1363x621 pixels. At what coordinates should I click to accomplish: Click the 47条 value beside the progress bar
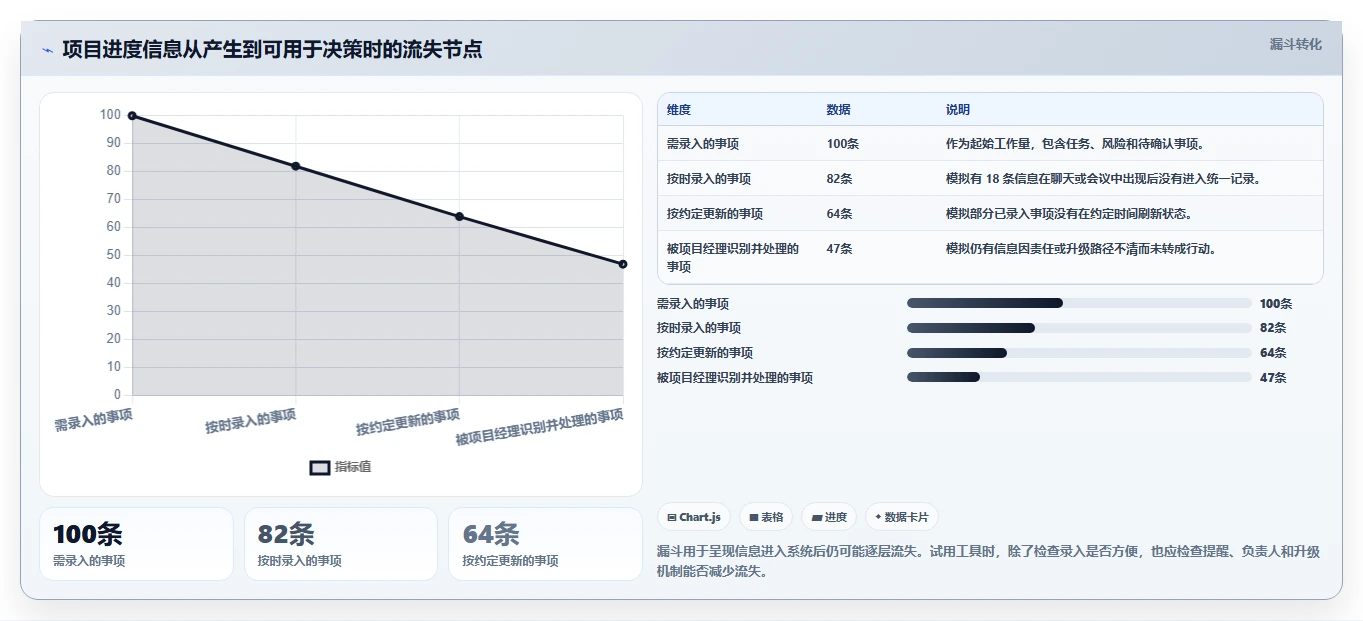coord(1273,378)
